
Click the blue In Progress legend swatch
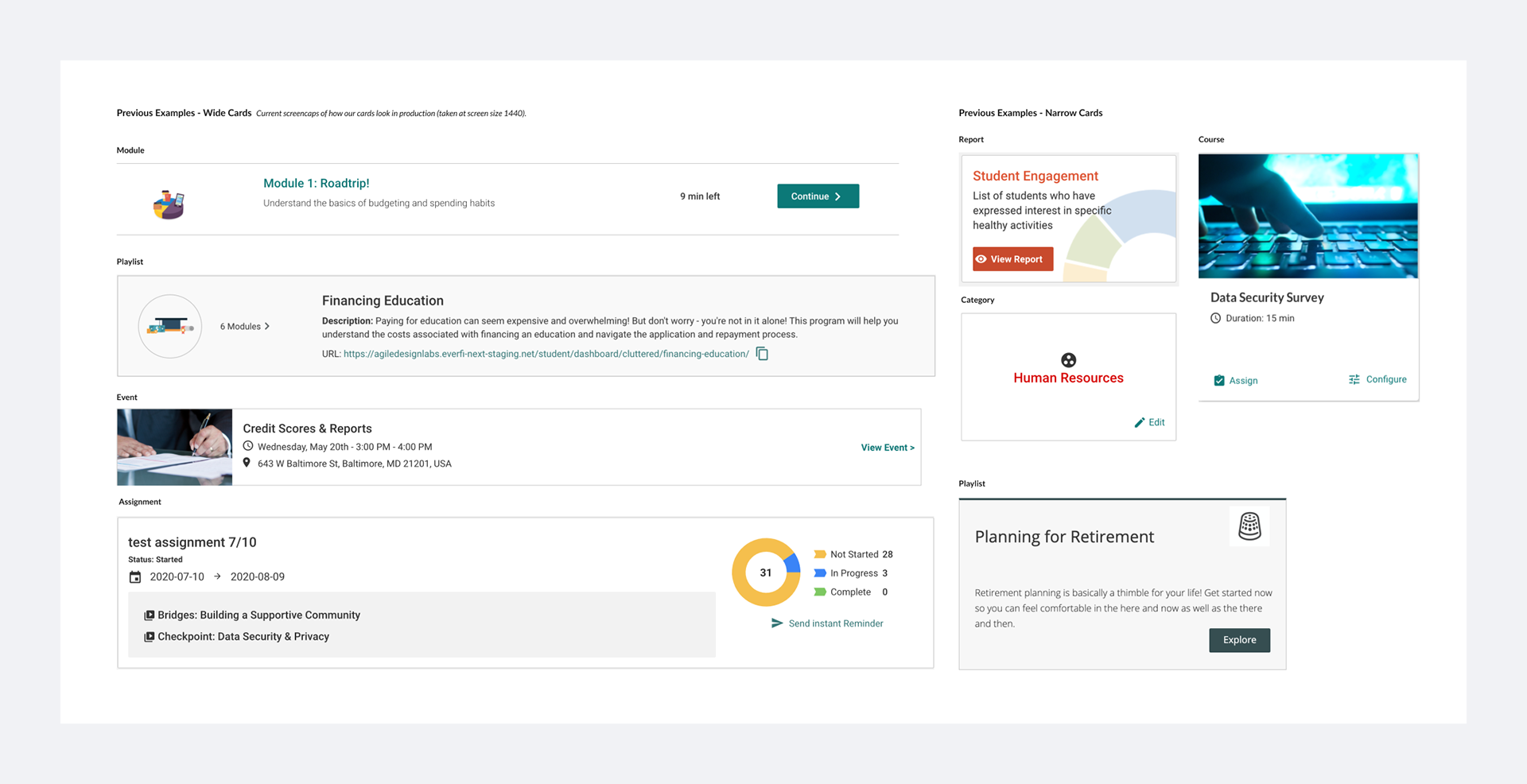click(820, 572)
